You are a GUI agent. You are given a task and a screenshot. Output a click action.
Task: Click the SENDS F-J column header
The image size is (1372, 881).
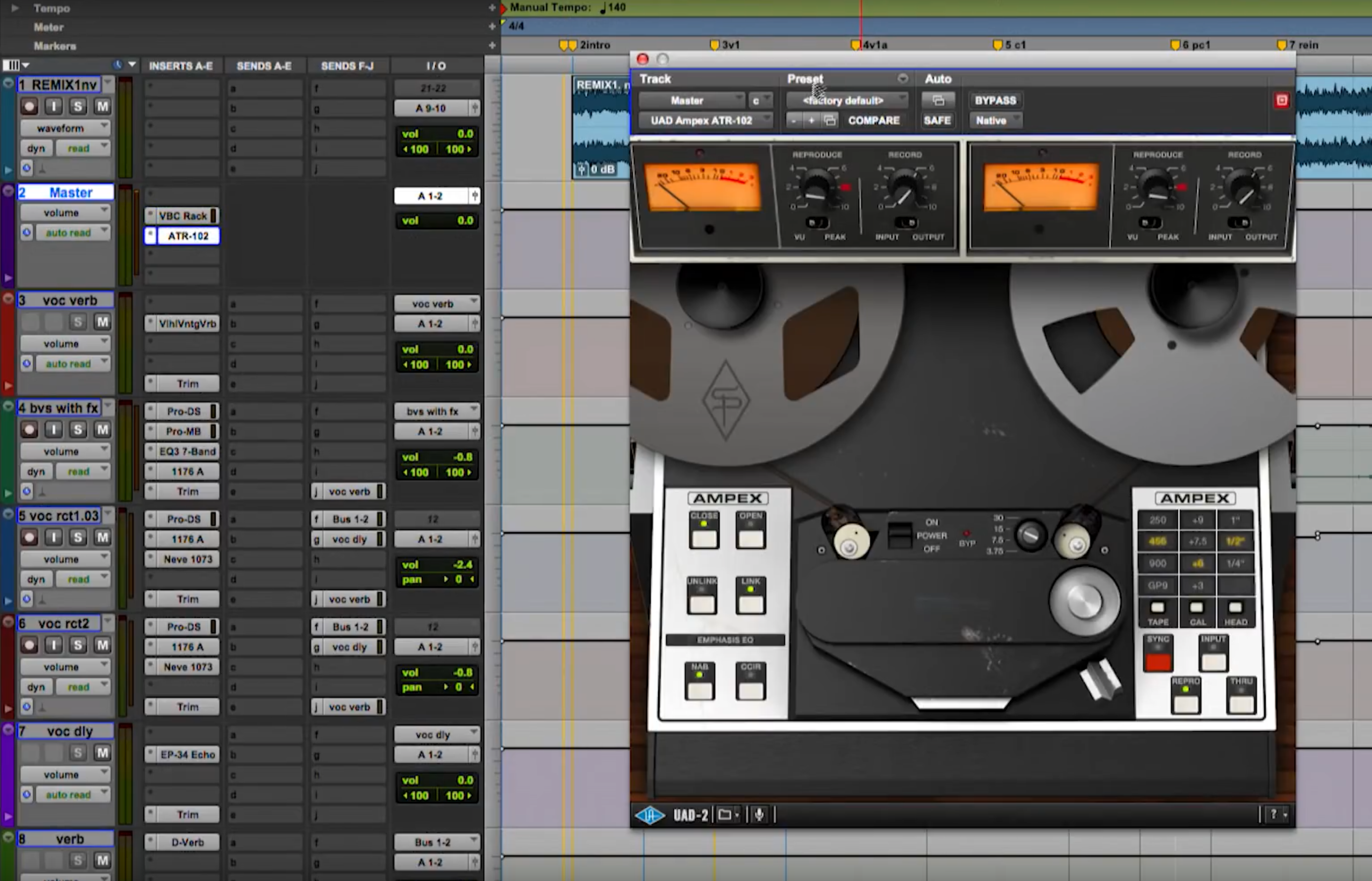click(347, 66)
